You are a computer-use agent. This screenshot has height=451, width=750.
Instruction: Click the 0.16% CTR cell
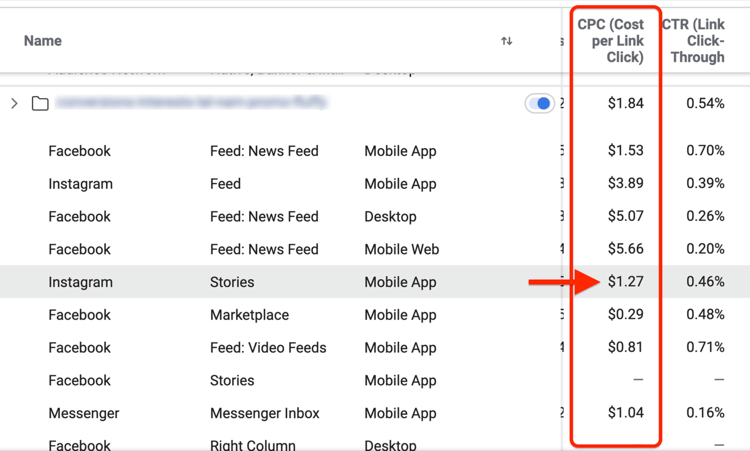tap(705, 412)
